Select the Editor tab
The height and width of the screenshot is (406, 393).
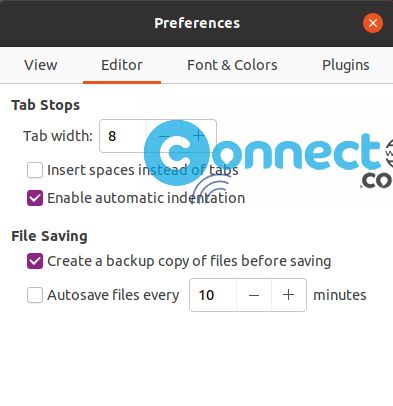[122, 65]
